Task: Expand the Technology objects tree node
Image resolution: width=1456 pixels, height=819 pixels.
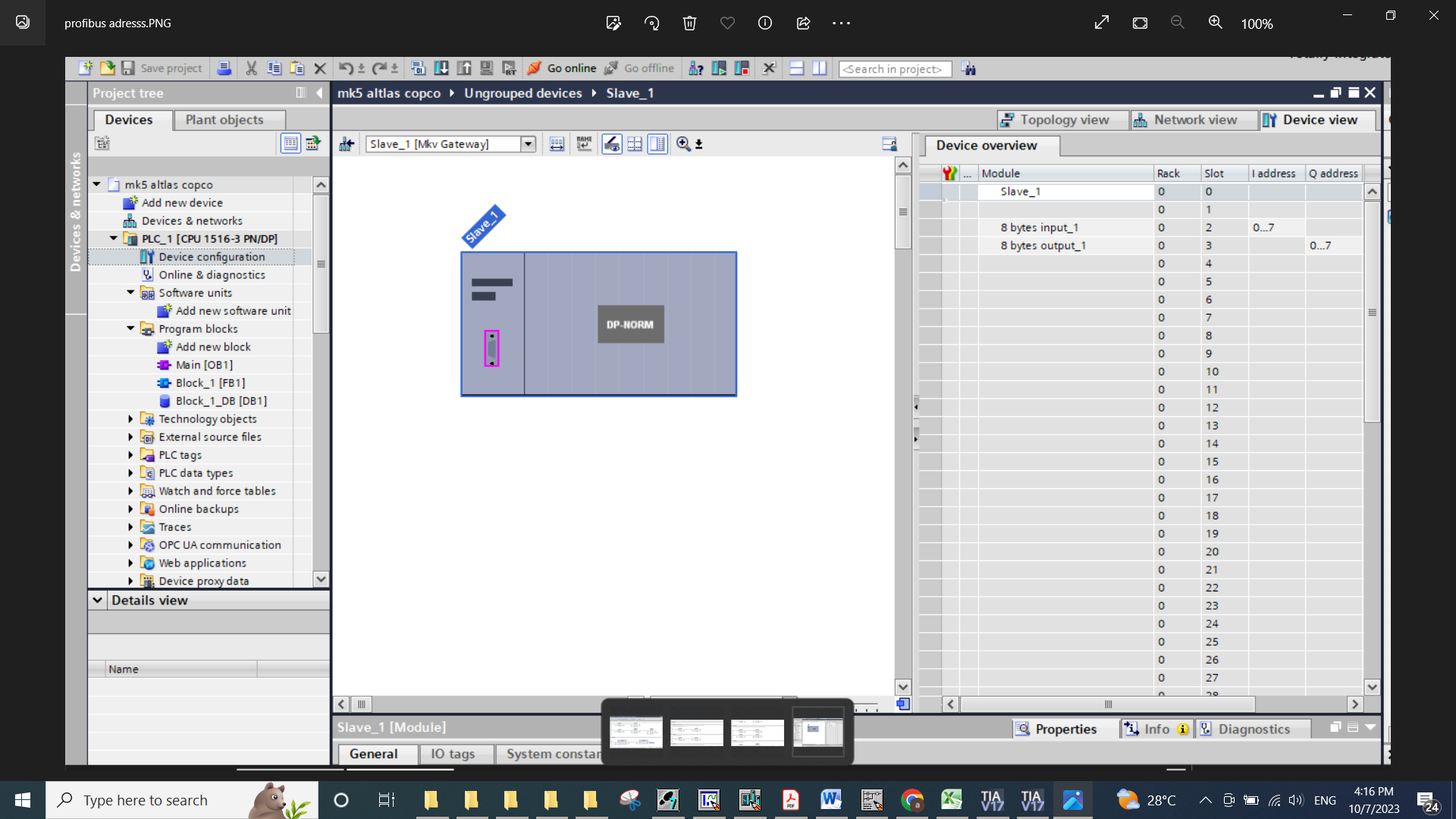Action: [130, 419]
